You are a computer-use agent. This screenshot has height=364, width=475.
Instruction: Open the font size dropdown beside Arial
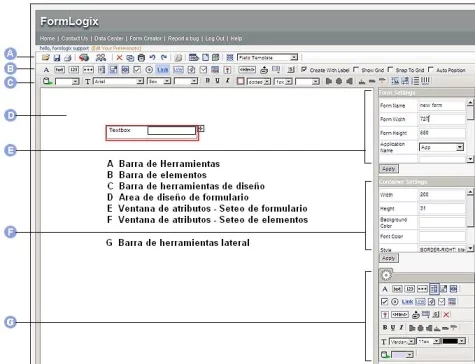pyautogui.click(x=159, y=81)
